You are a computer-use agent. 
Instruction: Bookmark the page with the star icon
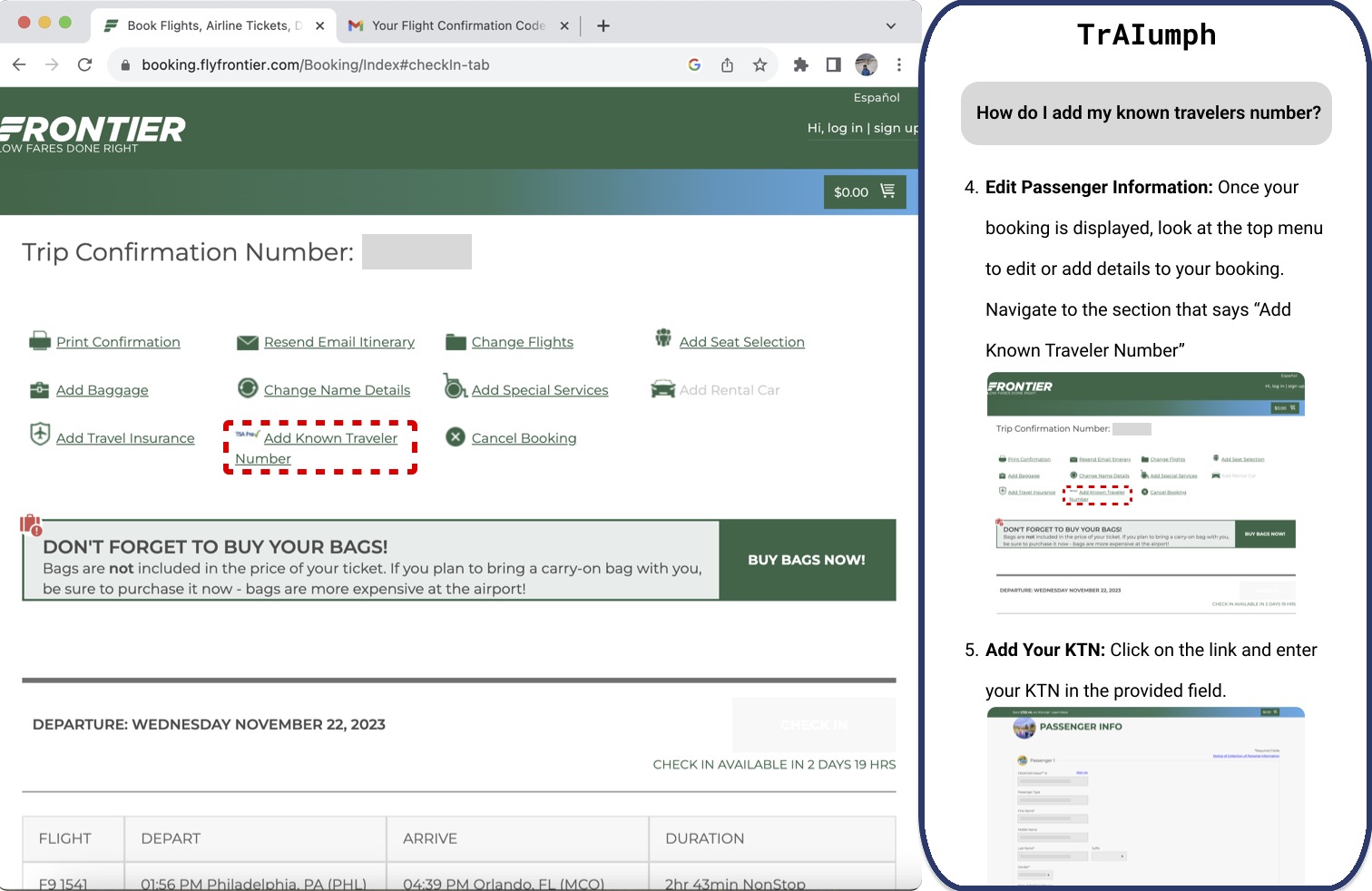click(x=759, y=64)
